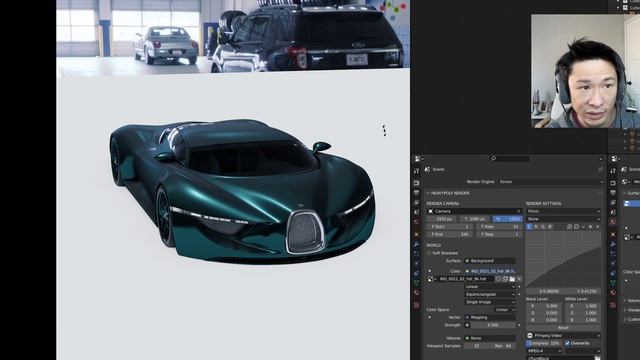The width and height of the screenshot is (640, 360).
Task: Zoom out on the curve editor
Action: tap(577, 227)
